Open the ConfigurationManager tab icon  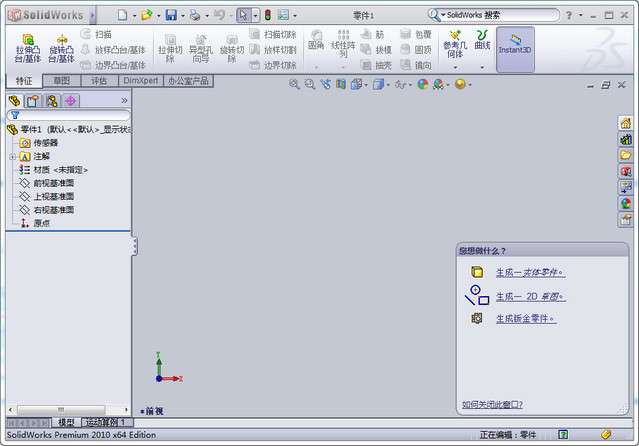(51, 101)
